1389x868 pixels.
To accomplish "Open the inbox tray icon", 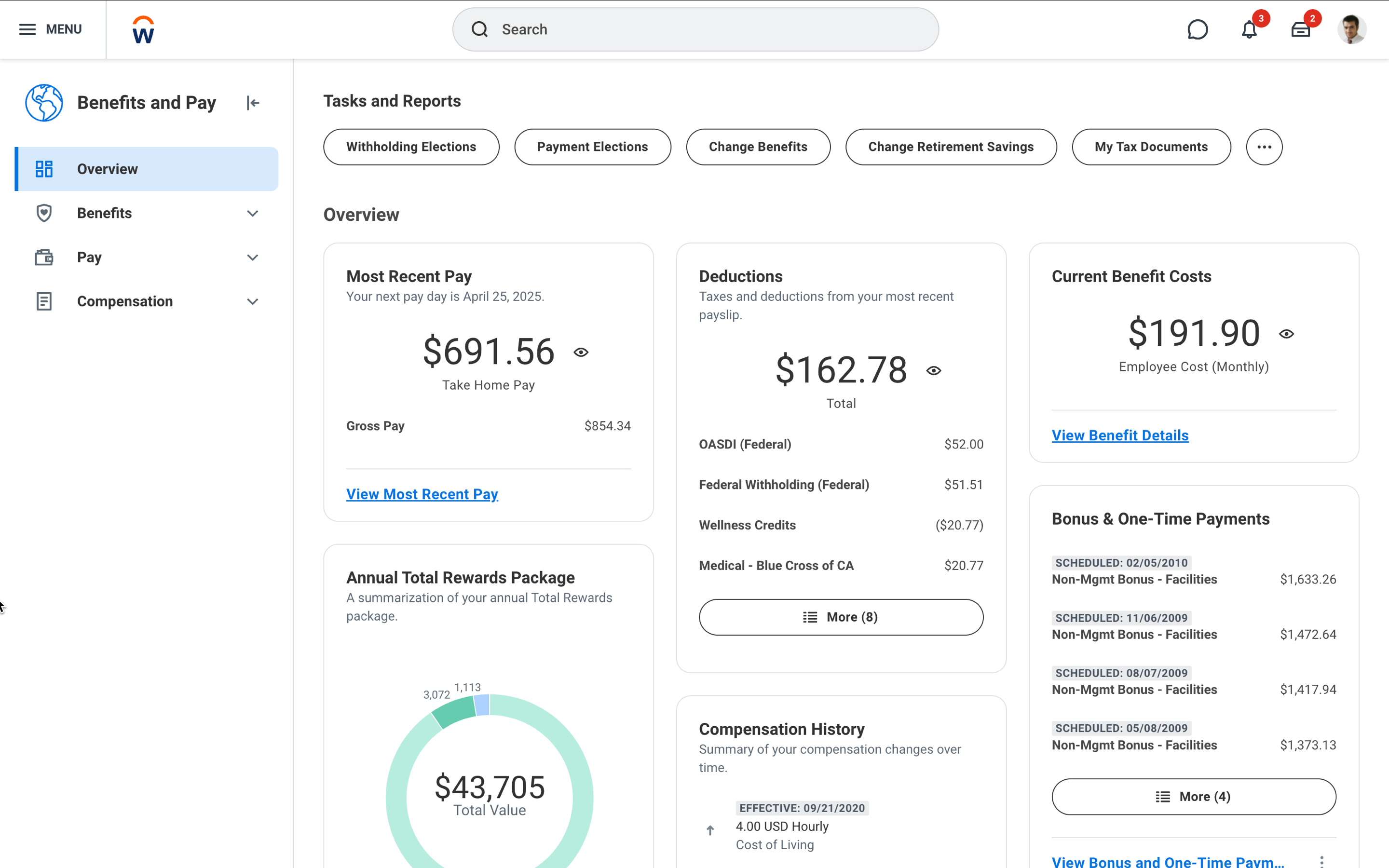I will pyautogui.click(x=1301, y=29).
